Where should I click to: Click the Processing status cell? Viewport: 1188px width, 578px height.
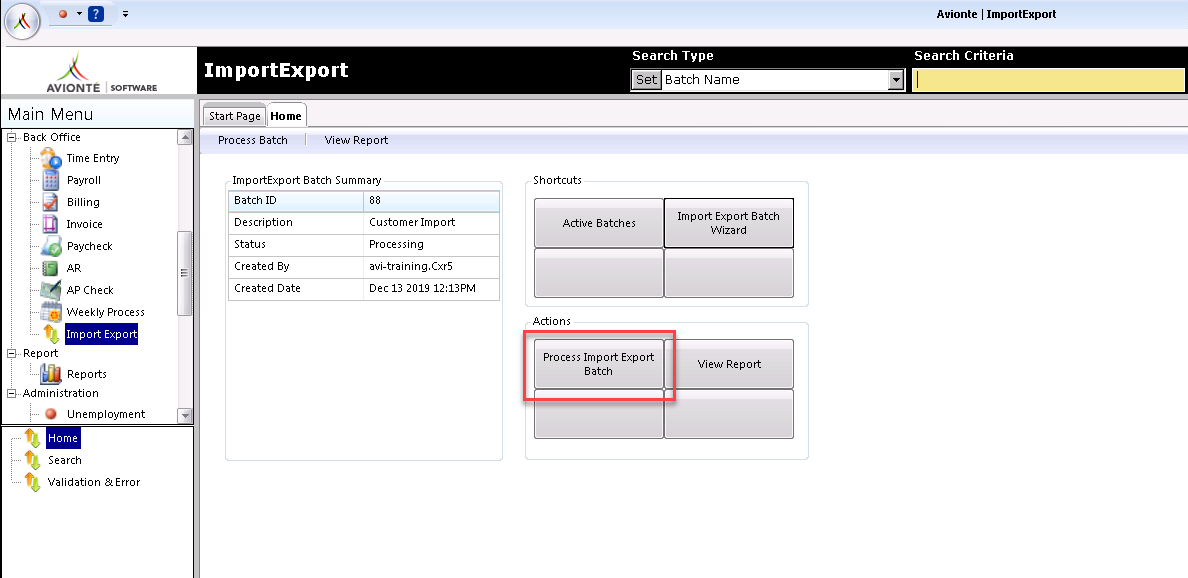click(431, 245)
